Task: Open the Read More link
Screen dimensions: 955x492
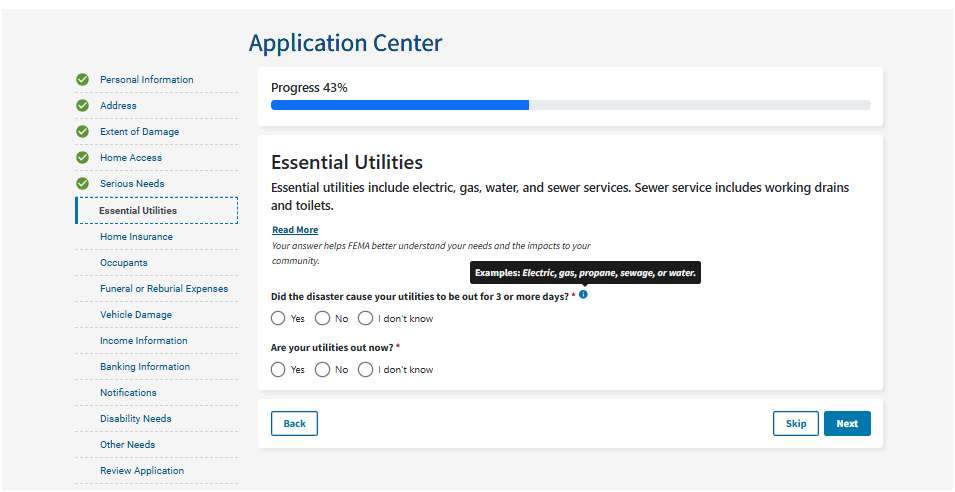Action: tap(295, 230)
